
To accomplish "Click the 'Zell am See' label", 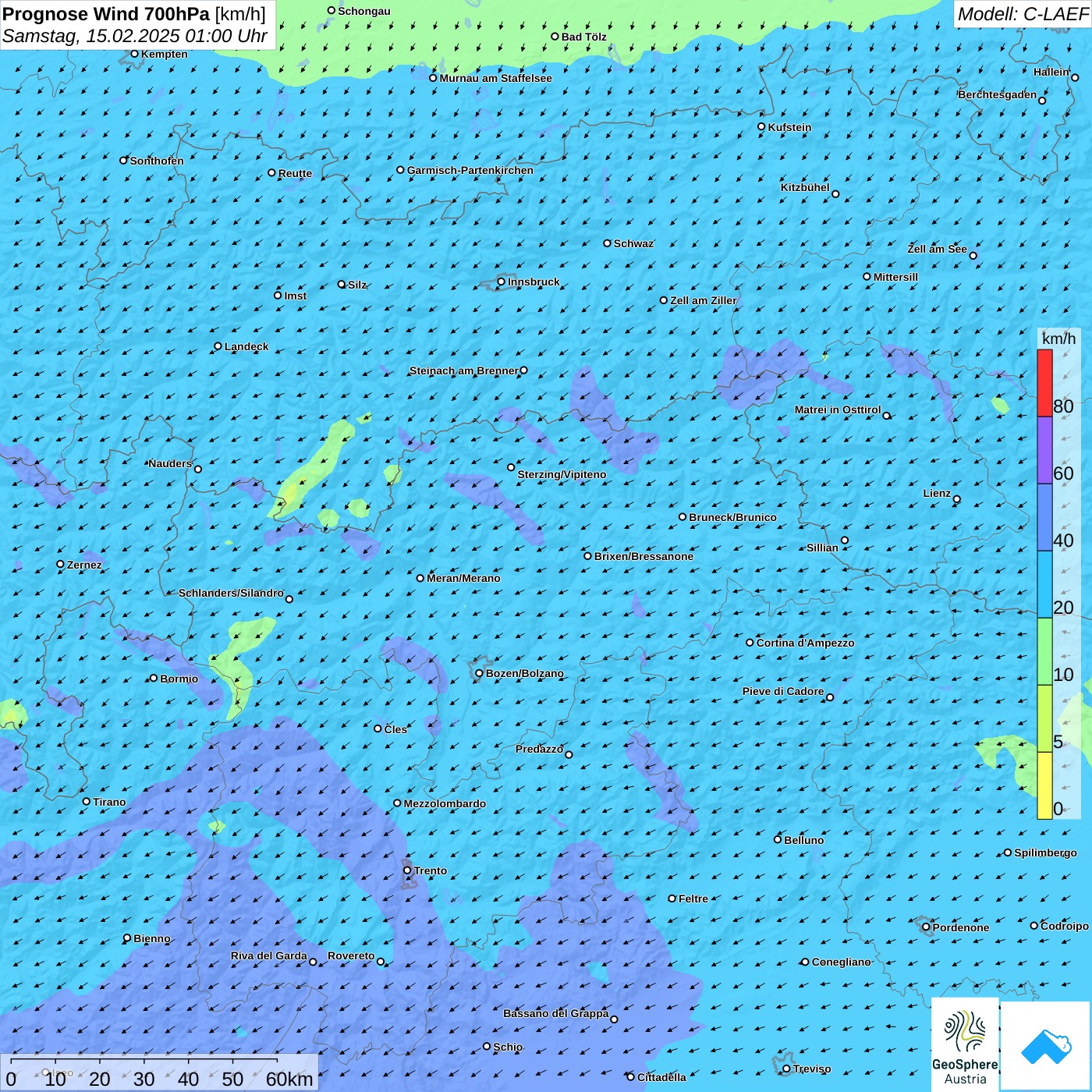I will [x=937, y=249].
